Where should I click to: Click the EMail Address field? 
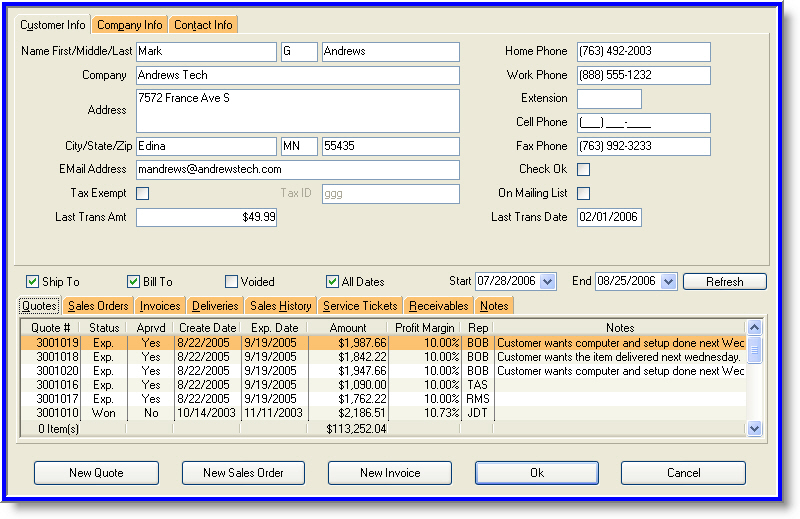[297, 170]
